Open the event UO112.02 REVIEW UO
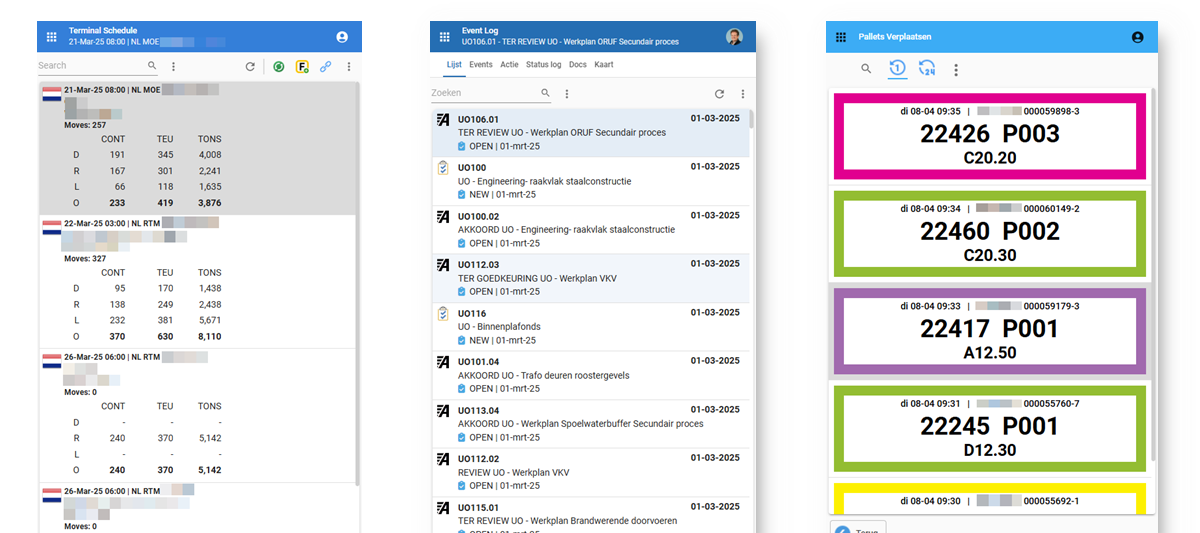 (x=590, y=472)
